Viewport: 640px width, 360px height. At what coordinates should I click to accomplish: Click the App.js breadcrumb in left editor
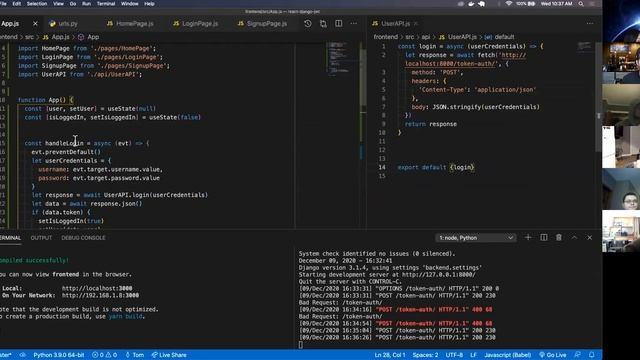56,37
